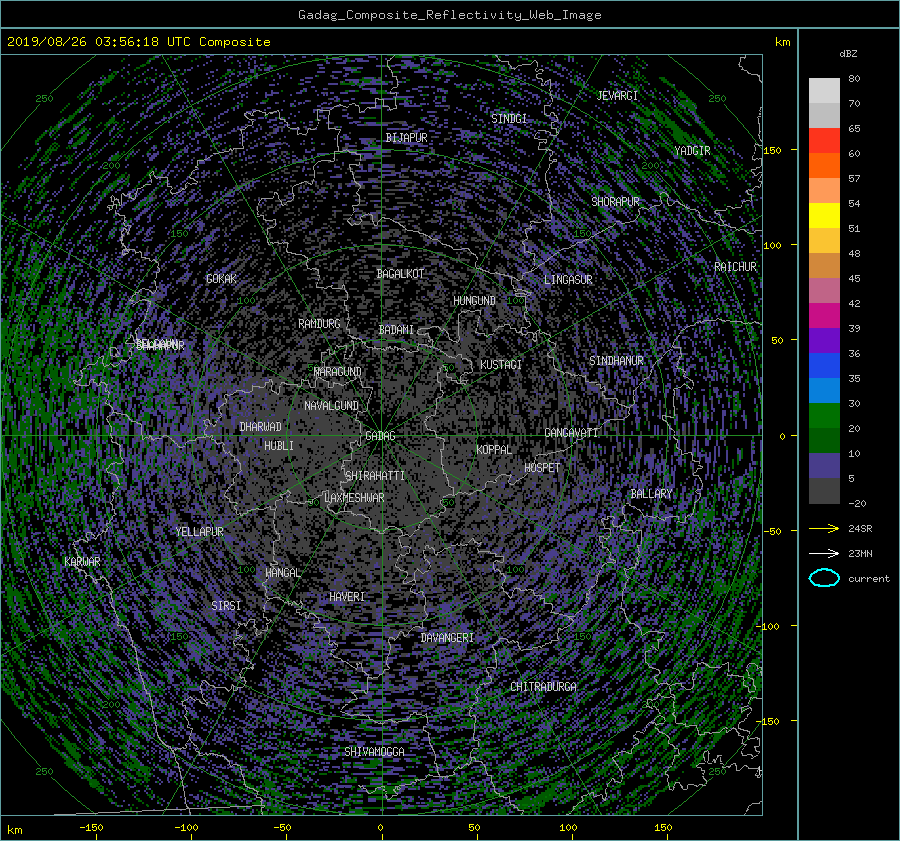Viewport: 900px width, 841px height.
Task: Click the white 23MN arrow icon
Action: coord(824,553)
